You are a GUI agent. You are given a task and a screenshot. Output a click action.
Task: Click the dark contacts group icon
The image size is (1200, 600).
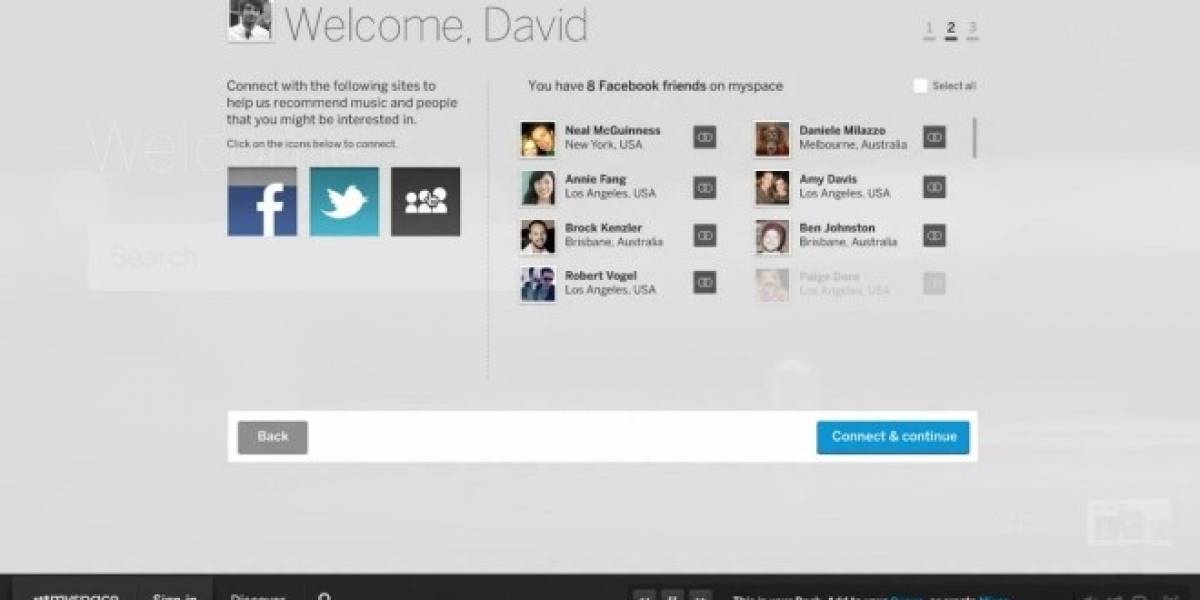[x=426, y=201]
